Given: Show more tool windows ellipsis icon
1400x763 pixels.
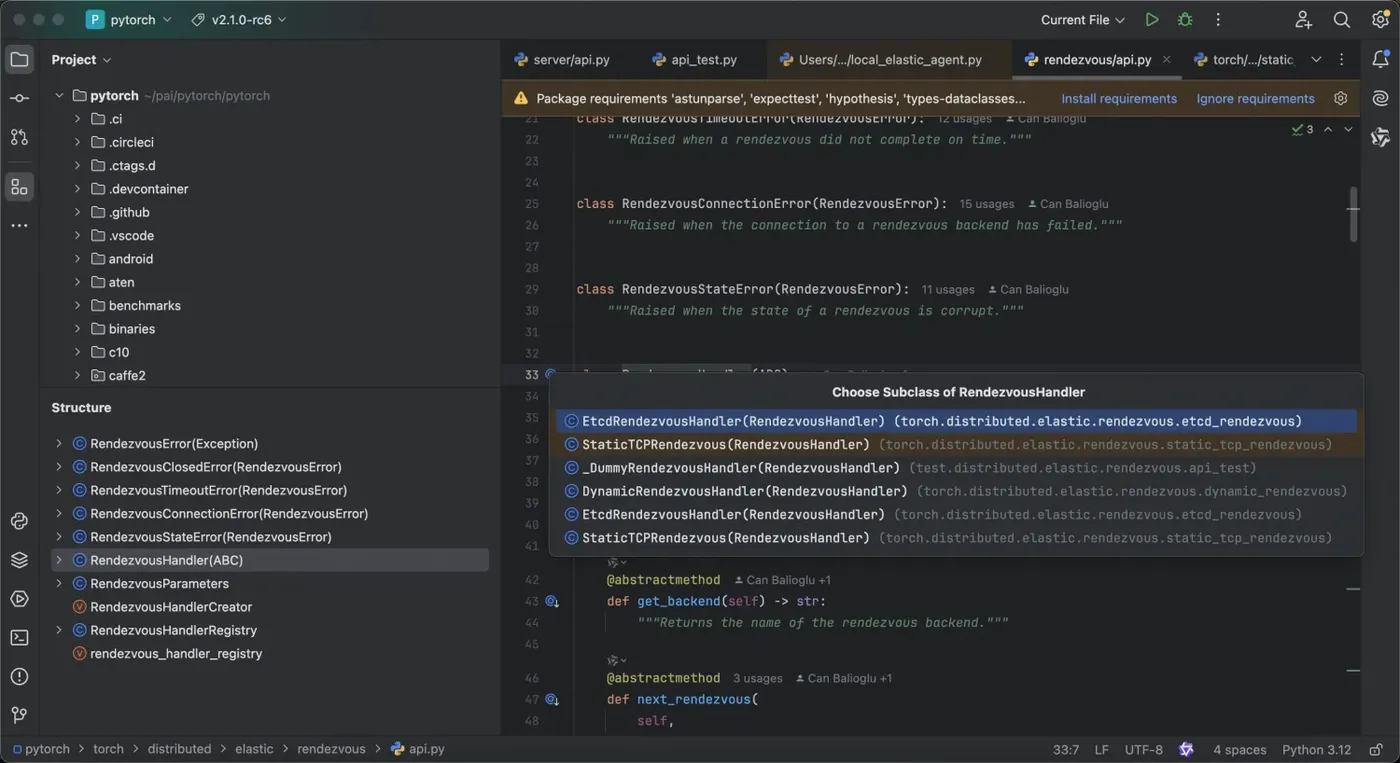Looking at the screenshot, I should [x=19, y=226].
